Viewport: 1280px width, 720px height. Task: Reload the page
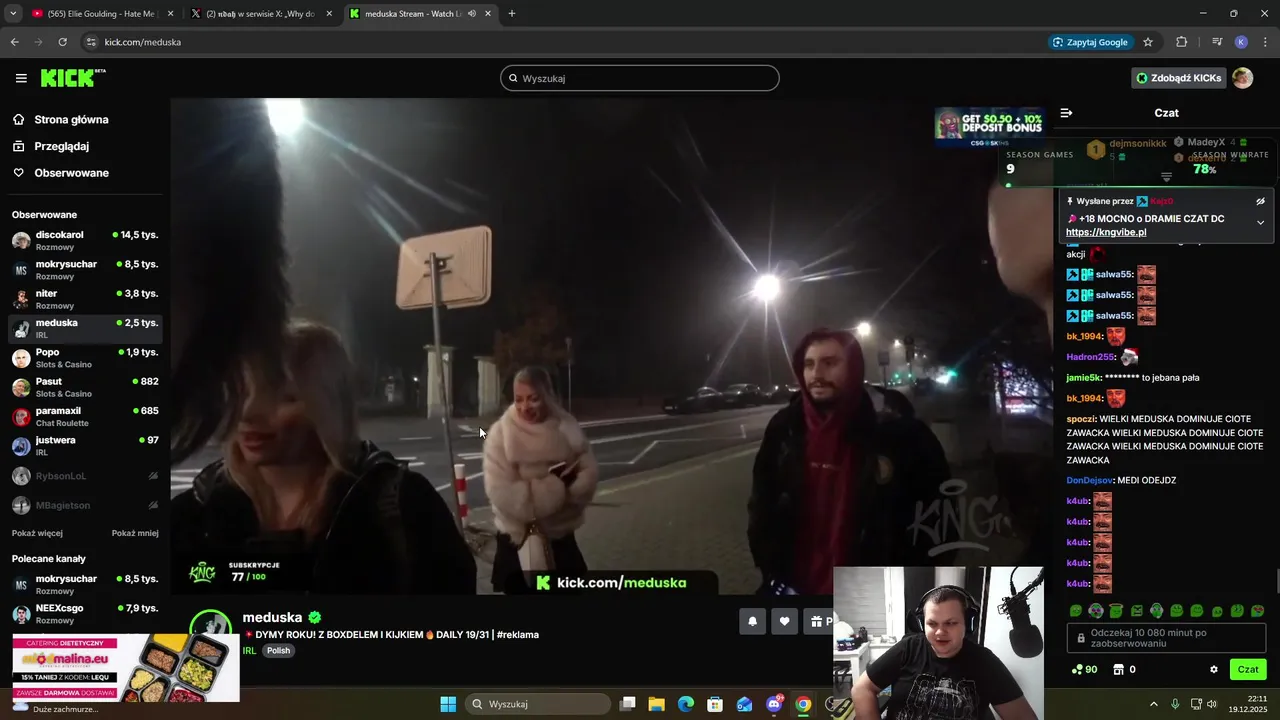point(62,42)
